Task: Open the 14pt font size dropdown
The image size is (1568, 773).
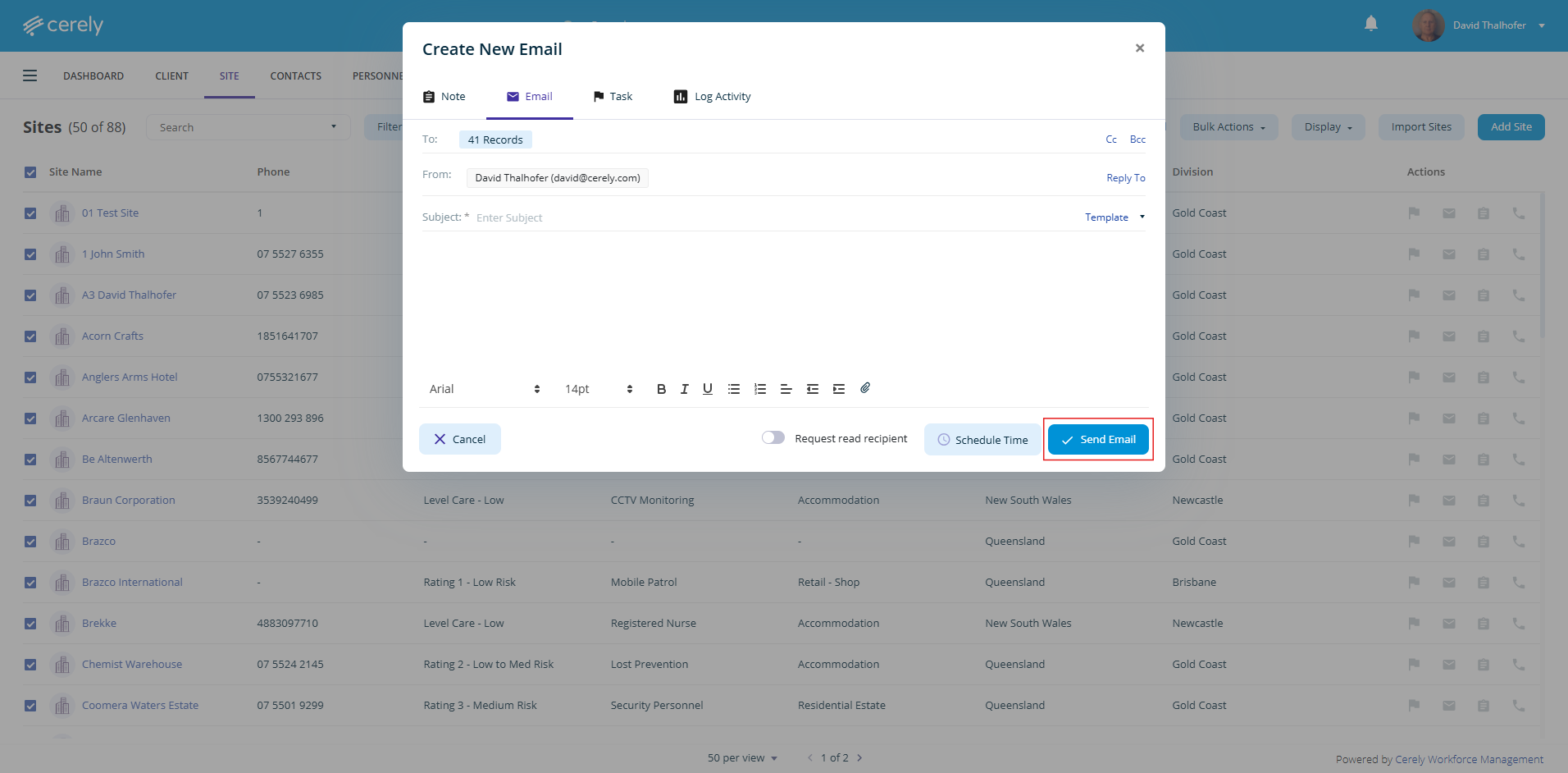Action: coord(599,389)
